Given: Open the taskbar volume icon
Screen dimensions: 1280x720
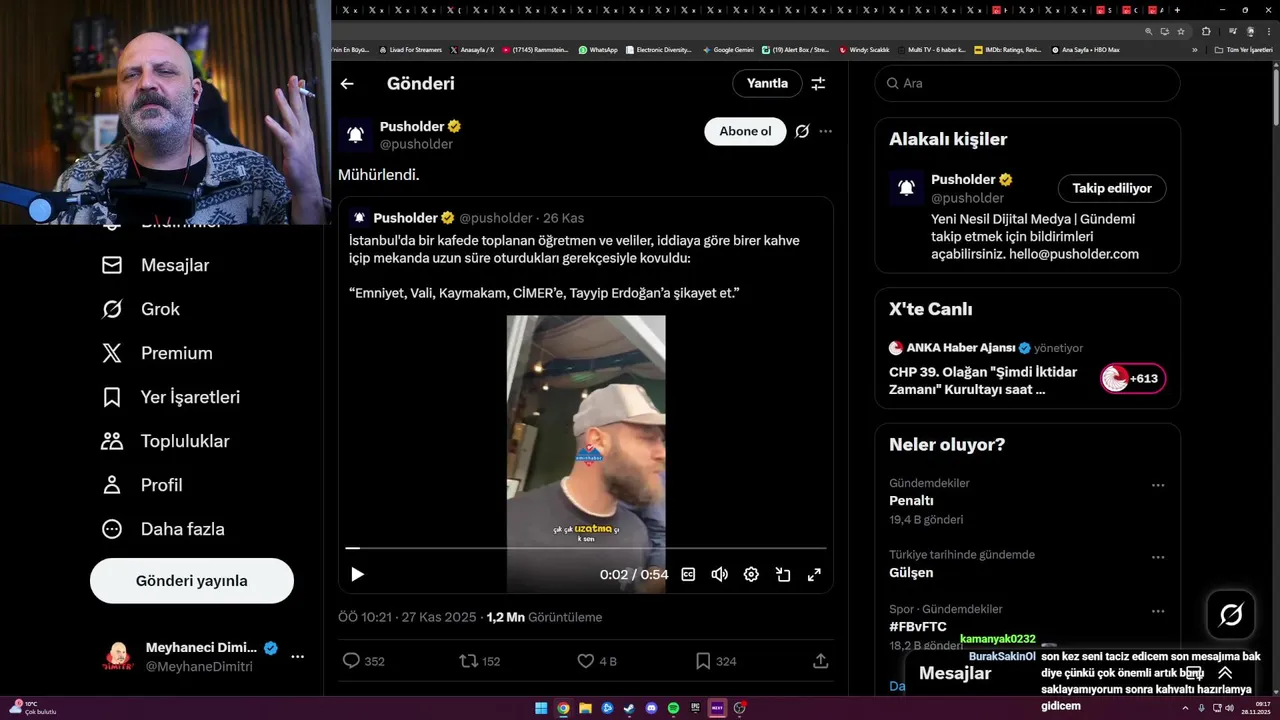Looking at the screenshot, I should point(1229,708).
